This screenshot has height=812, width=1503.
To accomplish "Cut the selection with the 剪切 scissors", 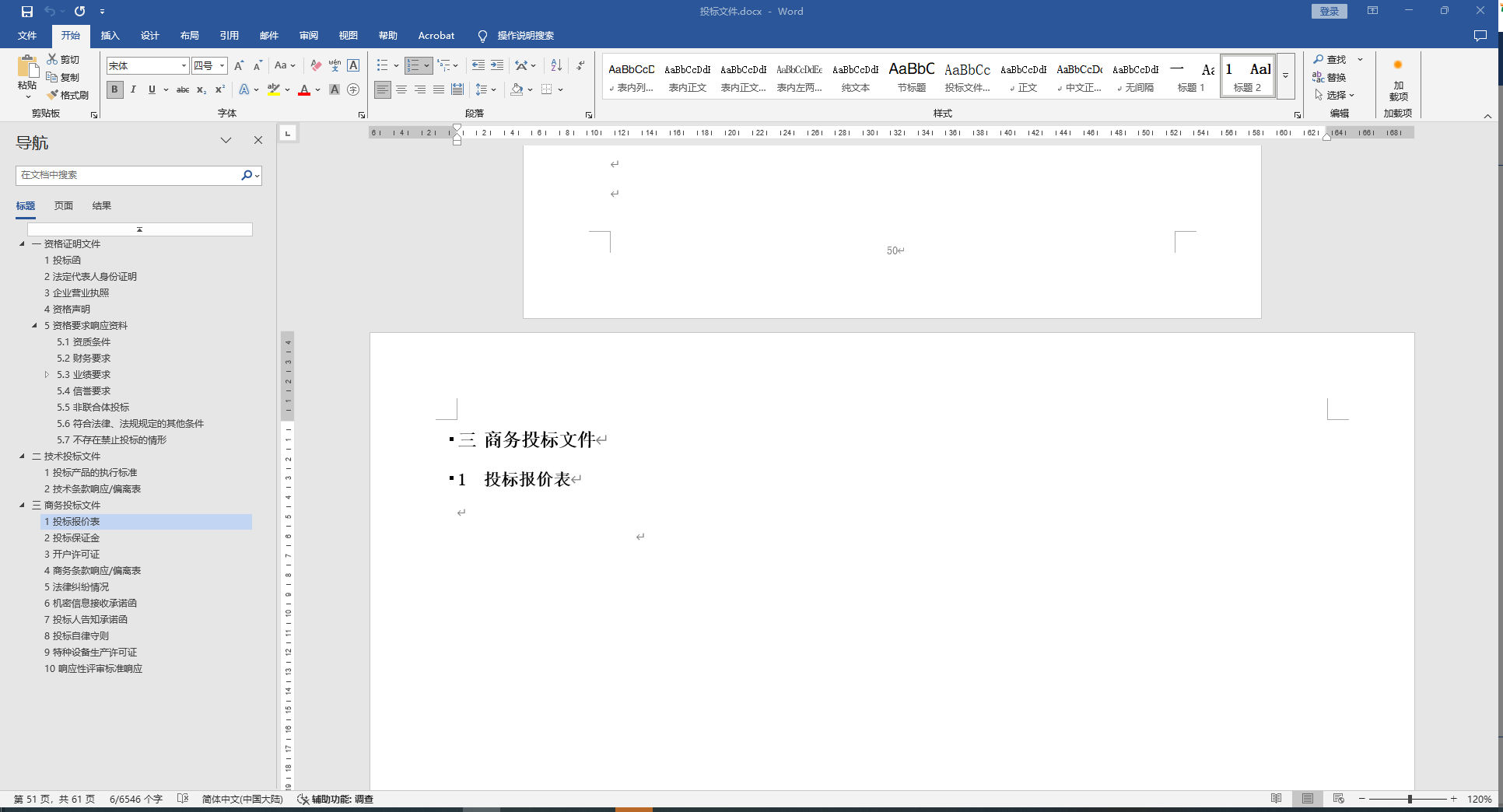I will (63, 59).
